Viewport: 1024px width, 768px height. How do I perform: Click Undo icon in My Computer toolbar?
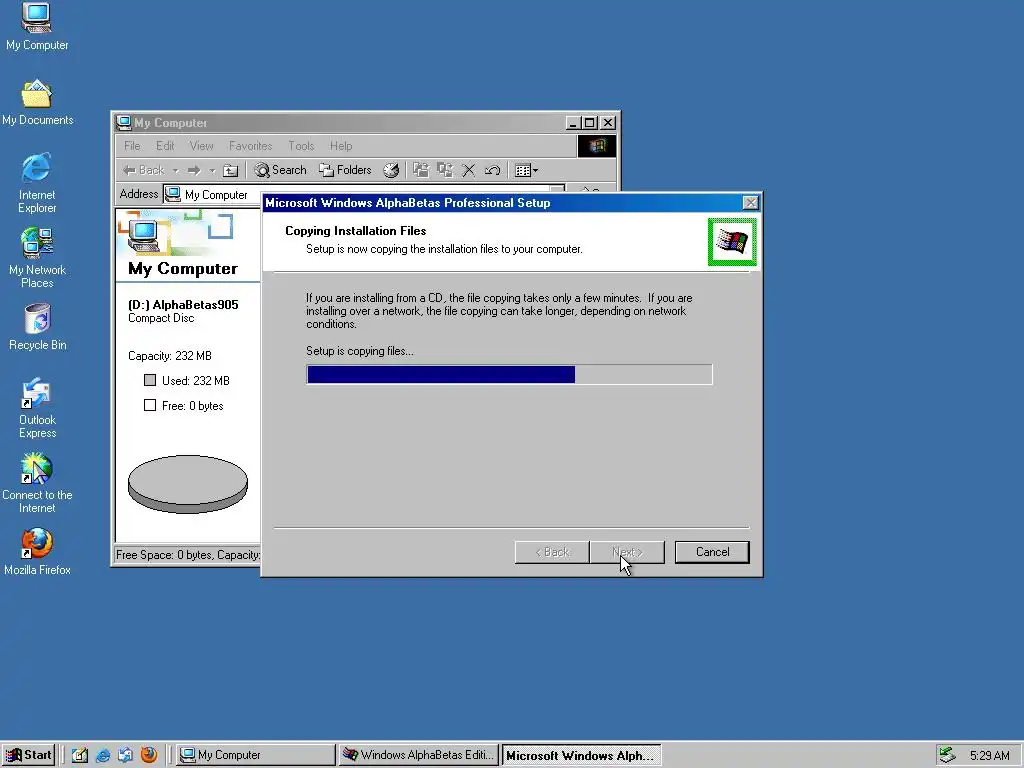[x=492, y=170]
